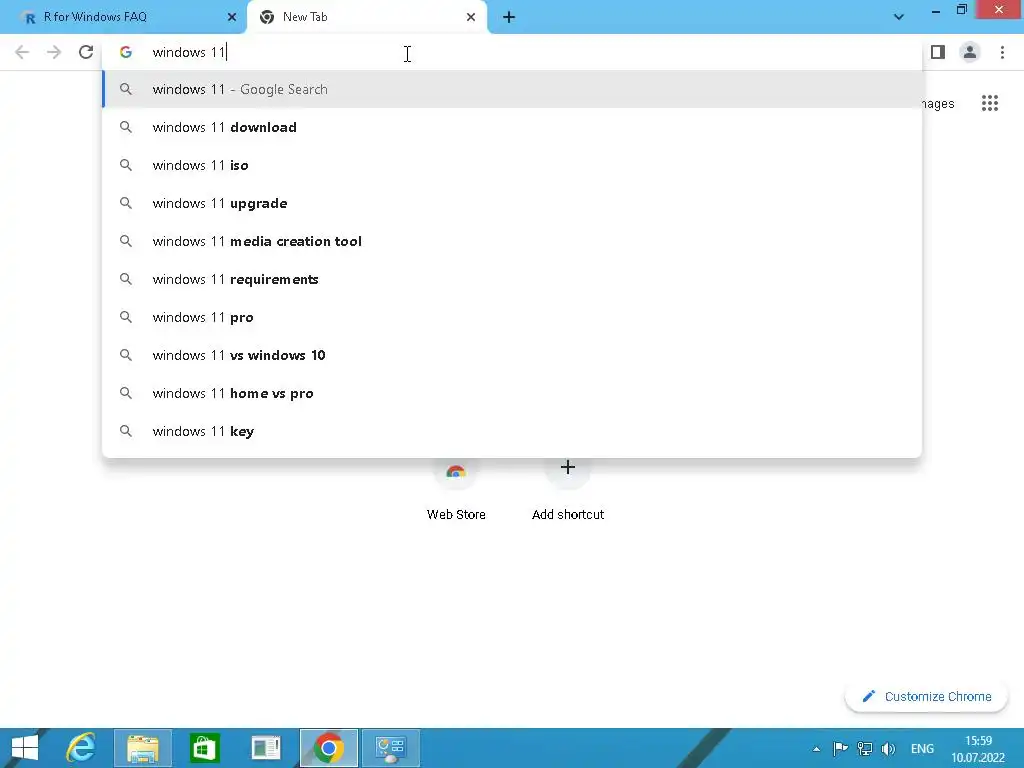Select suggestion windows 11 download

click(x=512, y=127)
